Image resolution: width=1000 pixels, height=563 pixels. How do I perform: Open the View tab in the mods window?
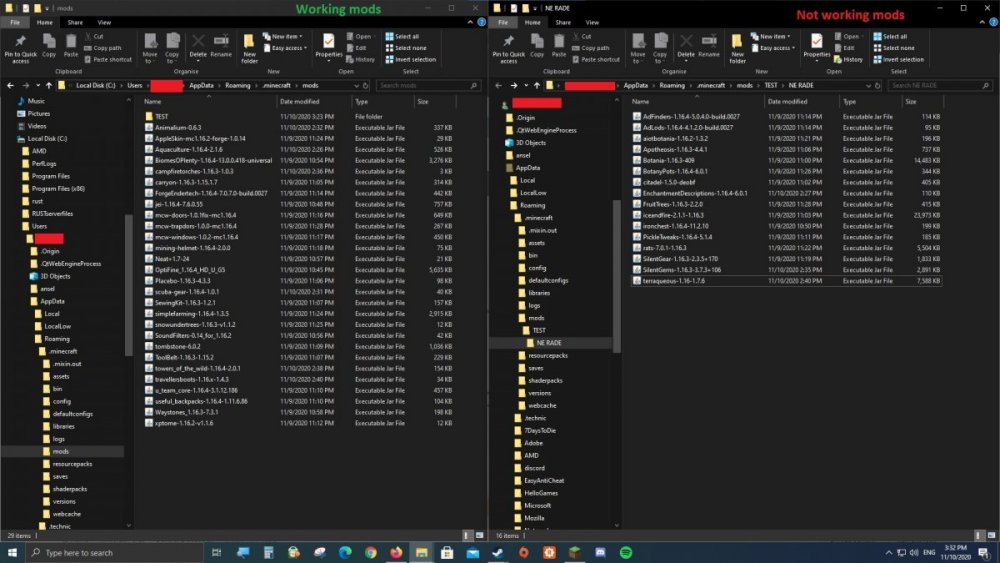105,21
